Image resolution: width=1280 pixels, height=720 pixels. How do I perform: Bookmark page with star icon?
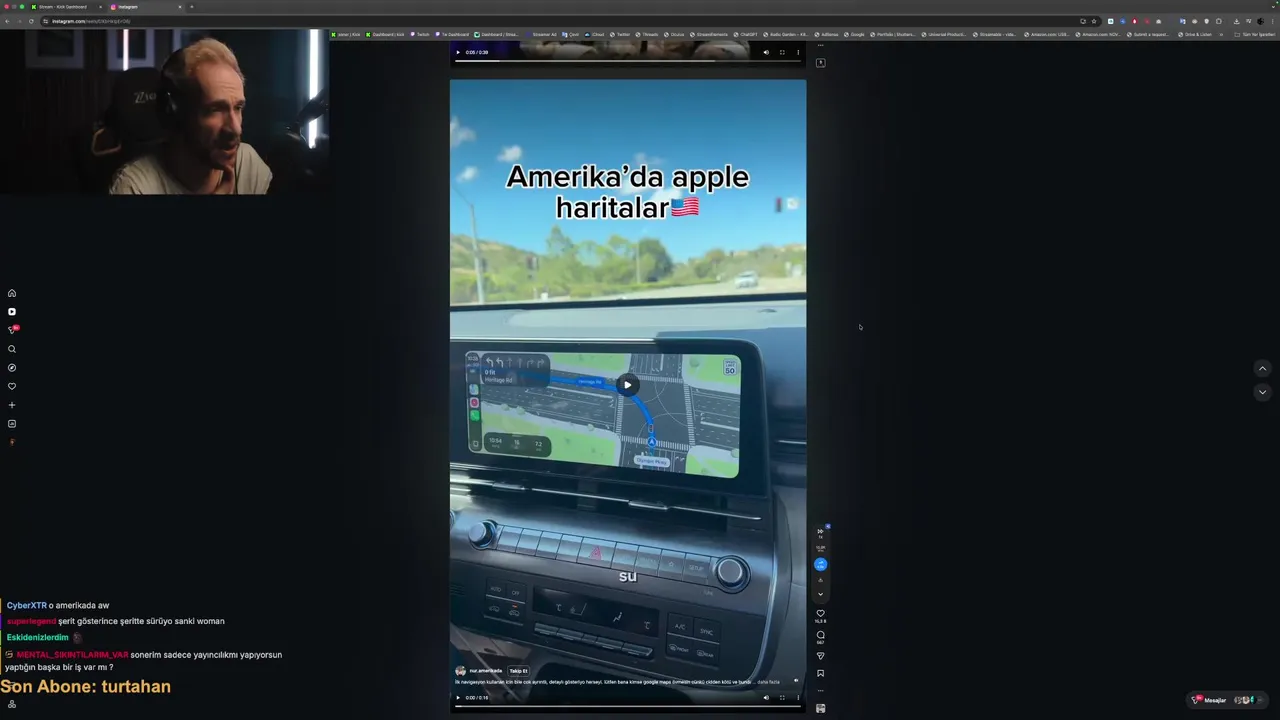point(1094,21)
